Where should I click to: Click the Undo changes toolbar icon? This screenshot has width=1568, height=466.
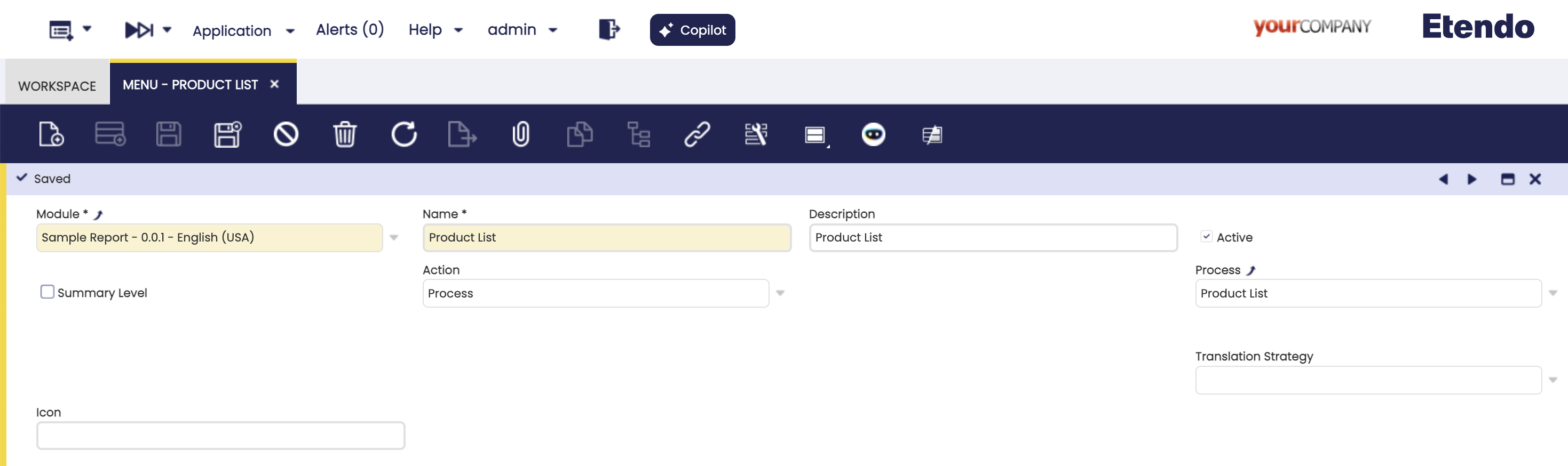[x=286, y=134]
